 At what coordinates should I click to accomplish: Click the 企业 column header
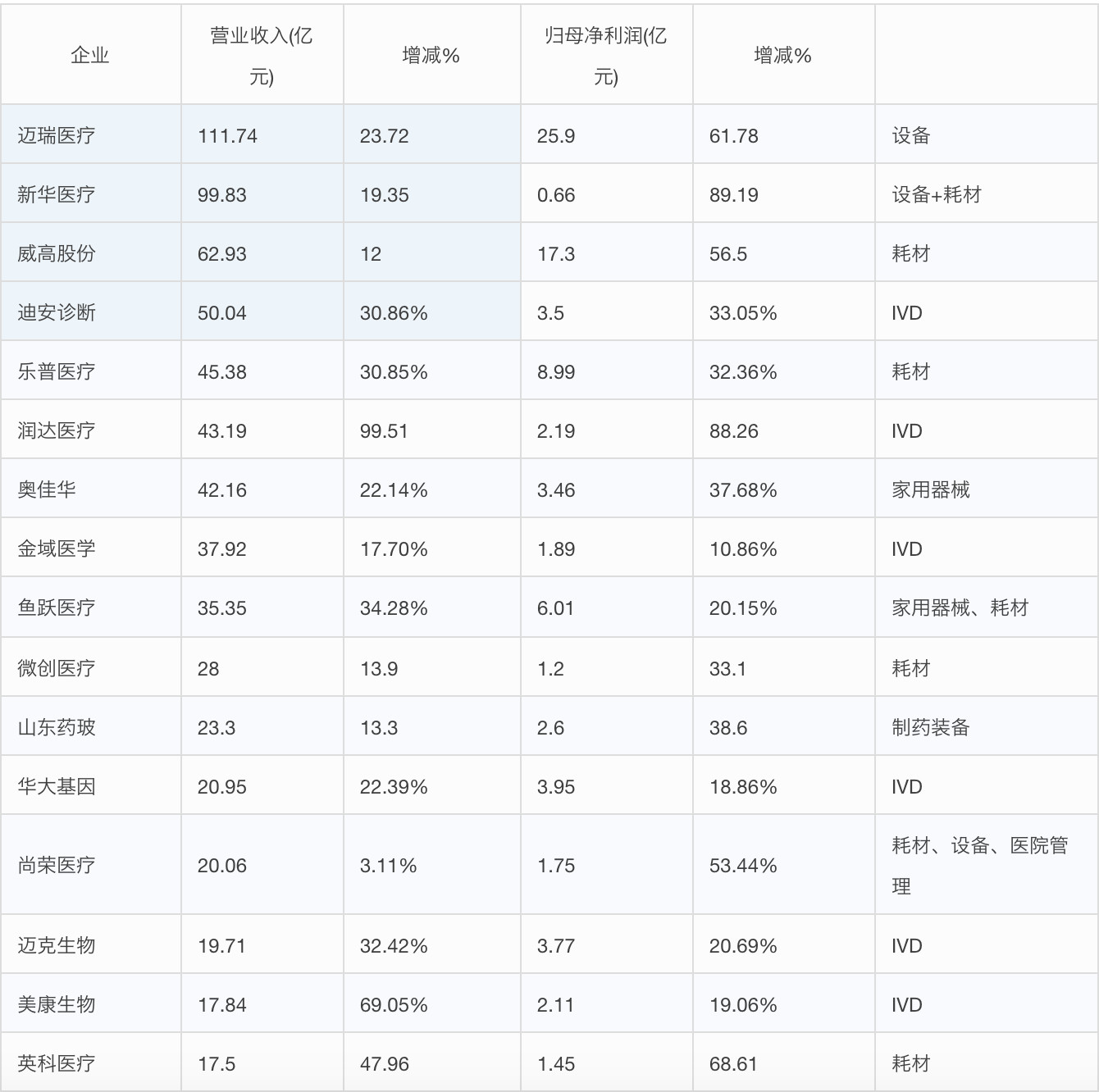coord(90,55)
